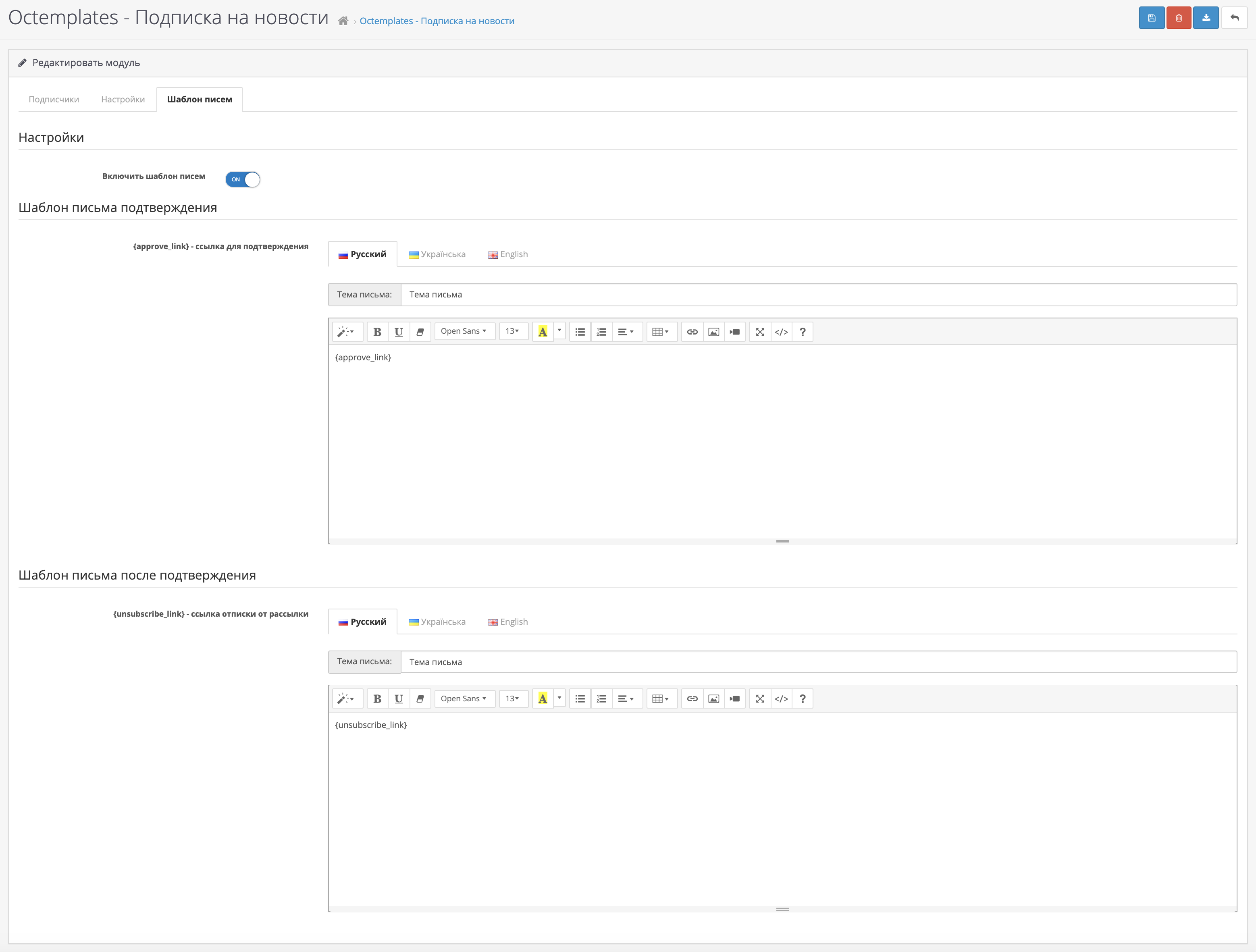This screenshot has height=952, width=1256.
Task: Click the red trash delete button
Action: 1178,18
